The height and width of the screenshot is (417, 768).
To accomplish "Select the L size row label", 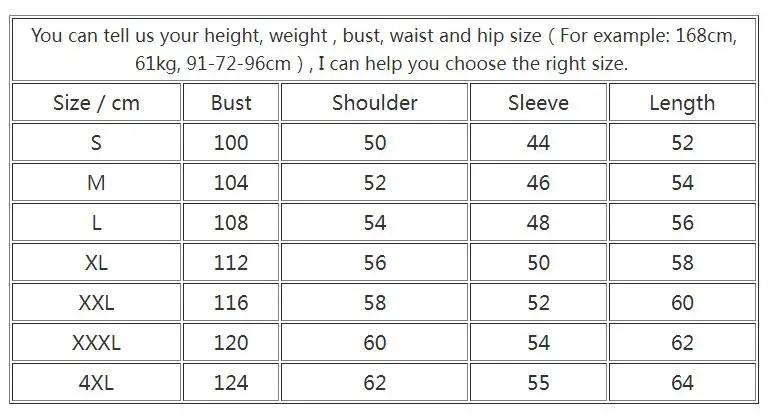I will tap(96, 223).
